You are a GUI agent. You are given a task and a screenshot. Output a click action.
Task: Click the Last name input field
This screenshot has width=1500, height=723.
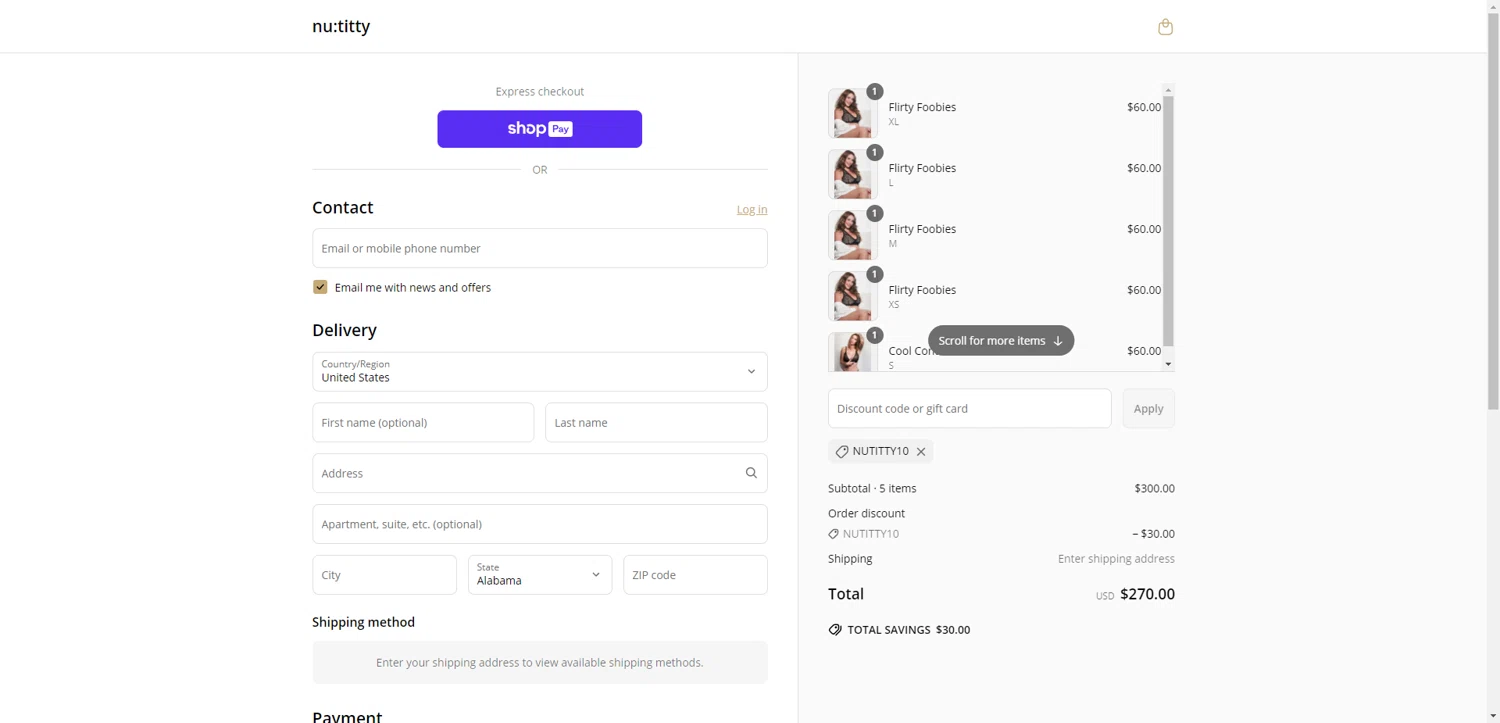click(656, 423)
